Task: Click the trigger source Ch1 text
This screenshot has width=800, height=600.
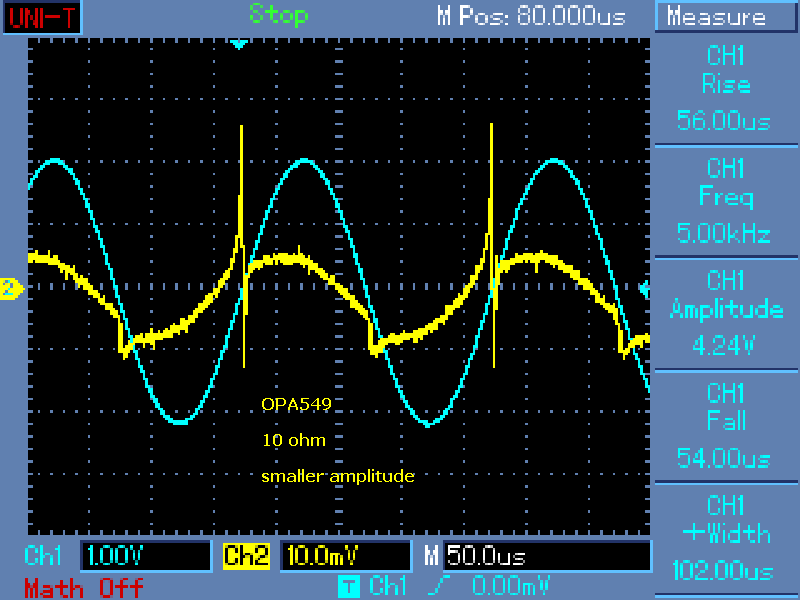Action: [388, 586]
